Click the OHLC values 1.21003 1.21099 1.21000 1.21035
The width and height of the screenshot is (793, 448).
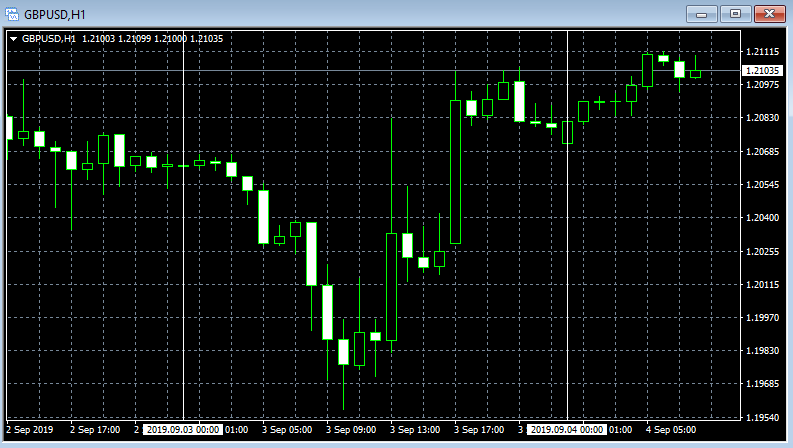click(152, 39)
